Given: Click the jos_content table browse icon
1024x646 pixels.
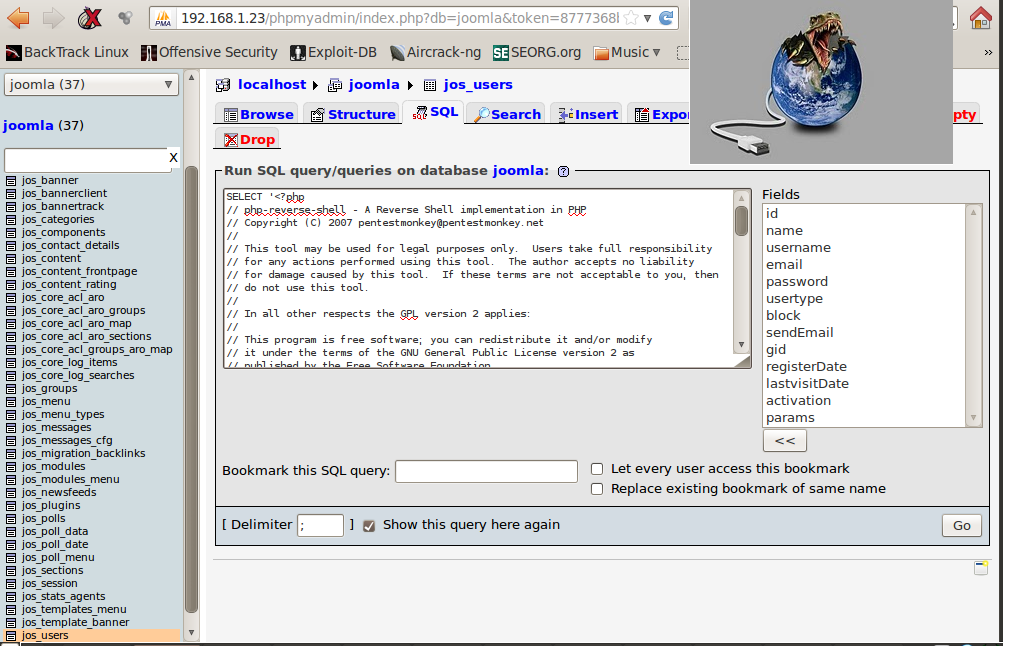Looking at the screenshot, I should (x=10, y=259).
